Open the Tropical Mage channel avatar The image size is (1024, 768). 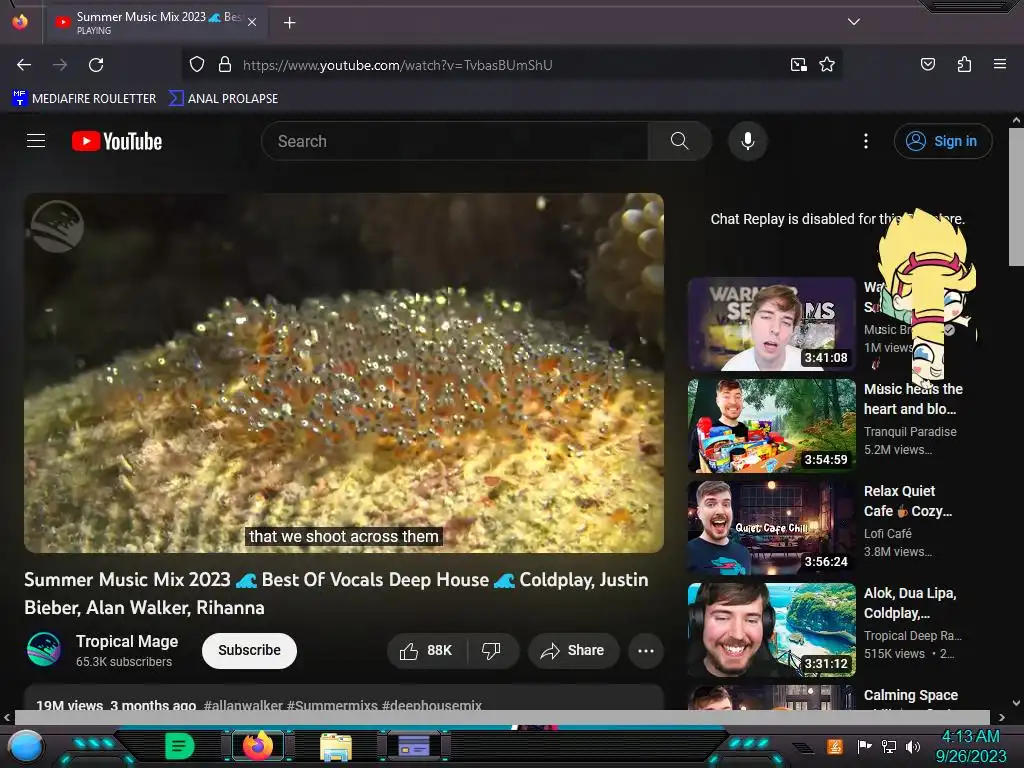44,649
